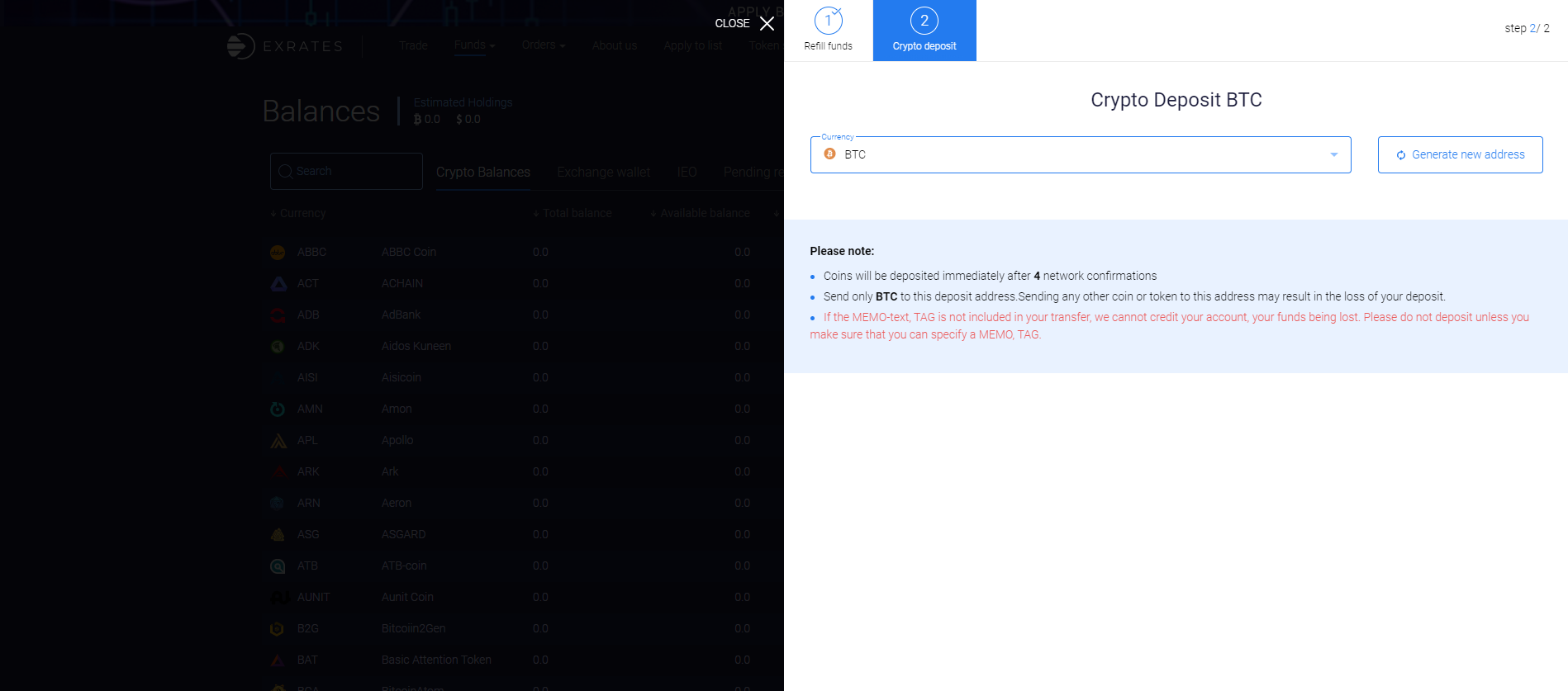Image resolution: width=1568 pixels, height=691 pixels.
Task: Click the Generate new address button
Action: point(1460,154)
